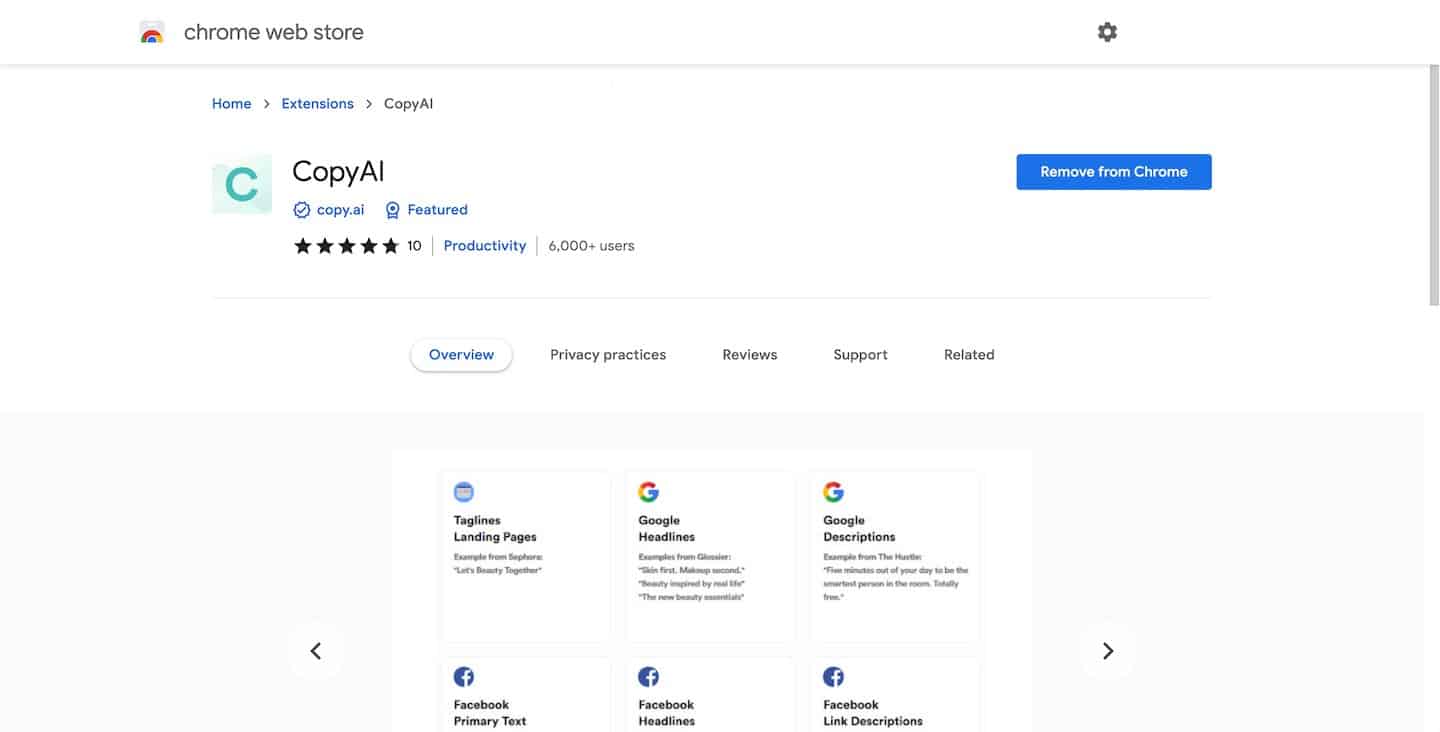Screen dimensions: 1440x732
Task: Show the next screenshot with right arrow
Action: (x=1107, y=651)
